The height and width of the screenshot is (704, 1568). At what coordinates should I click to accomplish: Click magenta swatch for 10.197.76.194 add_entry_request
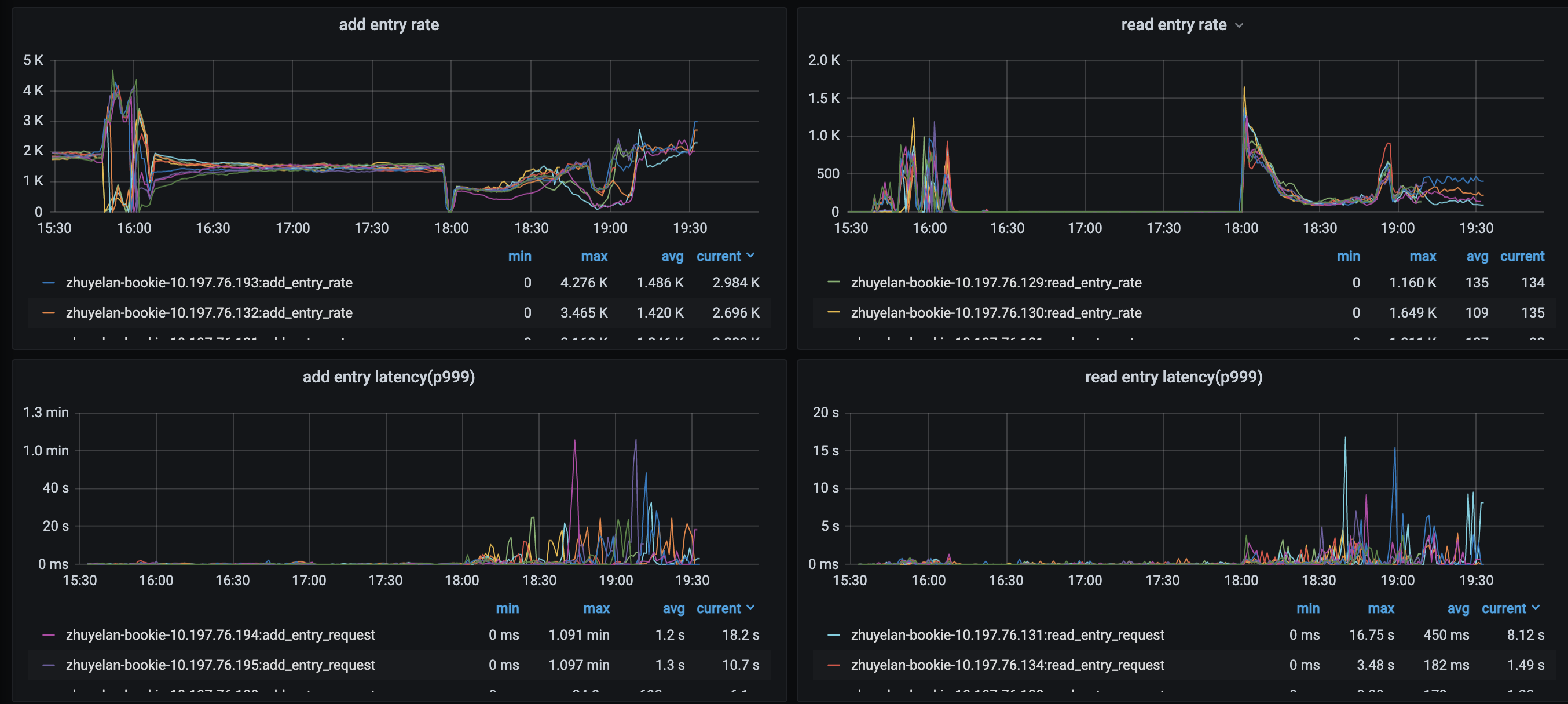[x=49, y=634]
